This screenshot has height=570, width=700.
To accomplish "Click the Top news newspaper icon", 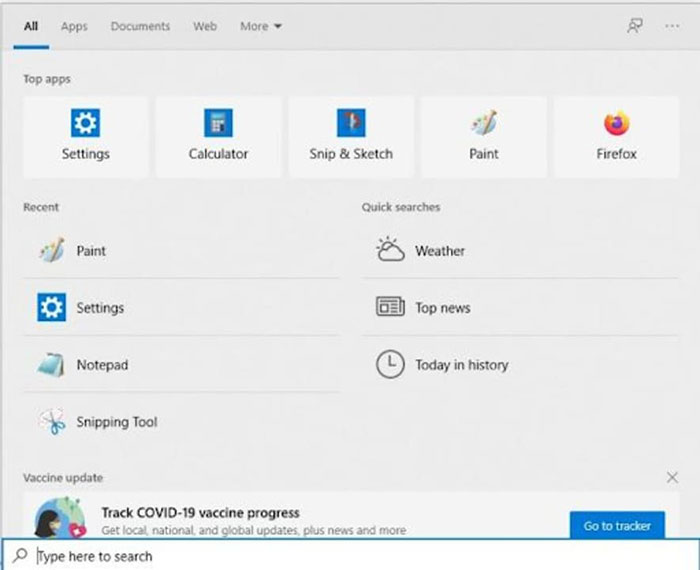I will click(390, 307).
